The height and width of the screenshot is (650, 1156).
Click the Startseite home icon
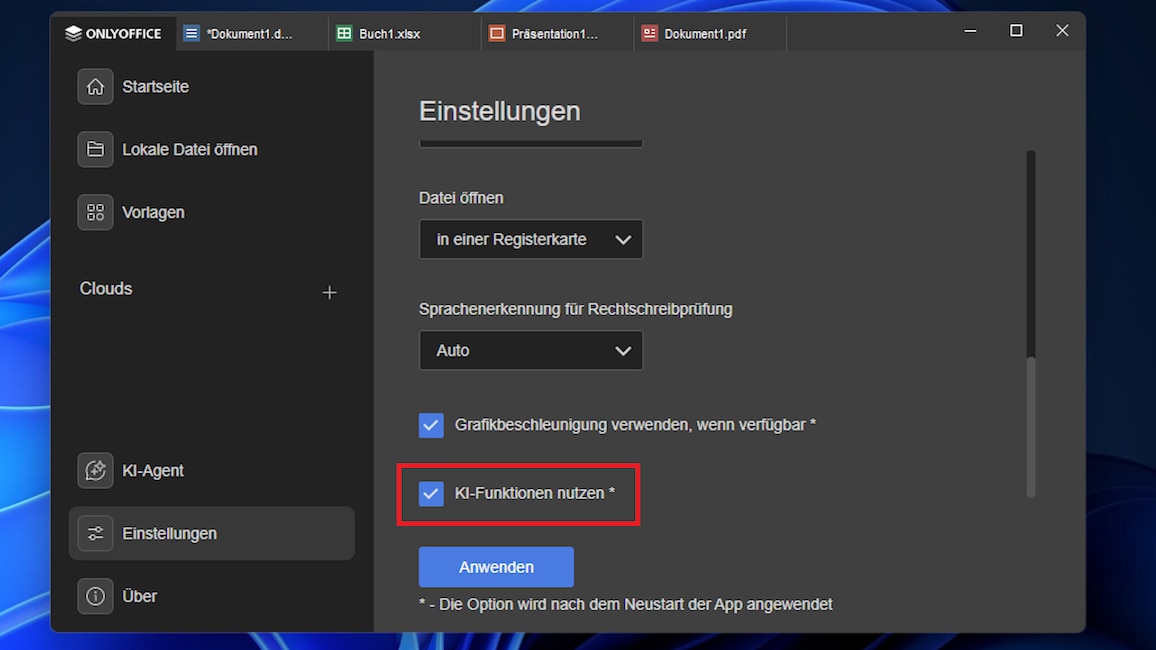pyautogui.click(x=95, y=86)
